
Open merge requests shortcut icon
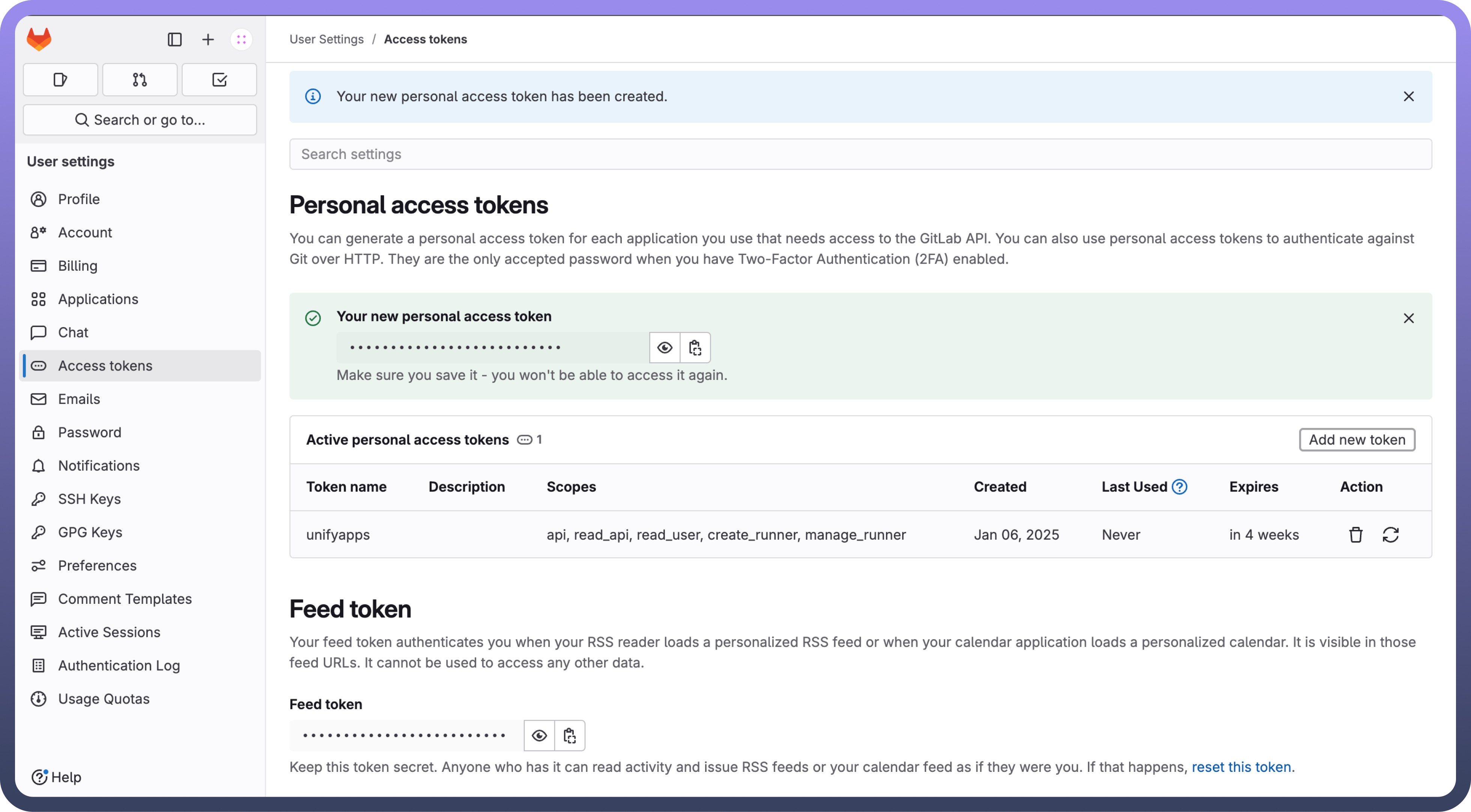click(x=140, y=80)
